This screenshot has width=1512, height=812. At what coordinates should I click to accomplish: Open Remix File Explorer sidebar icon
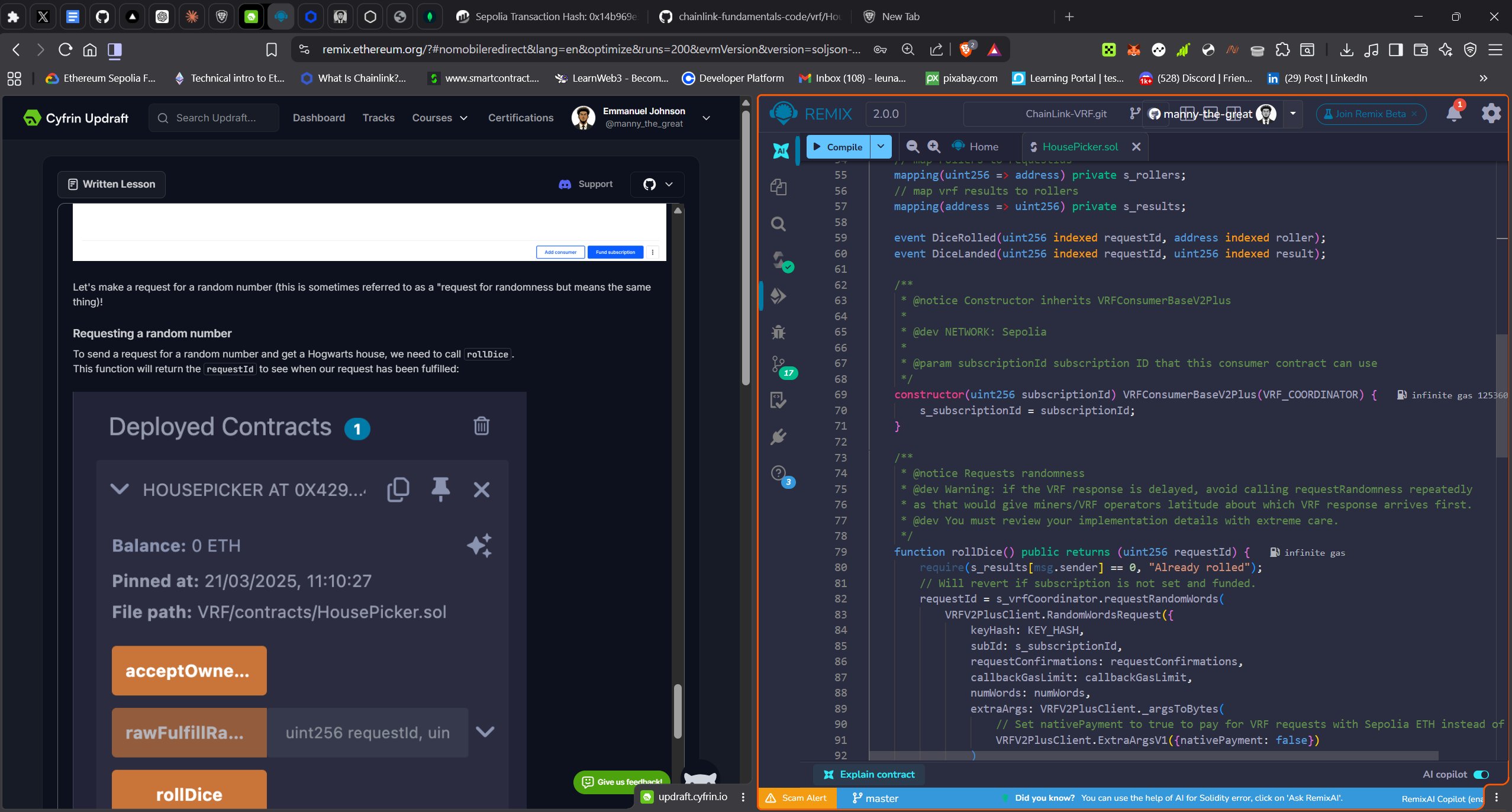coord(778,187)
